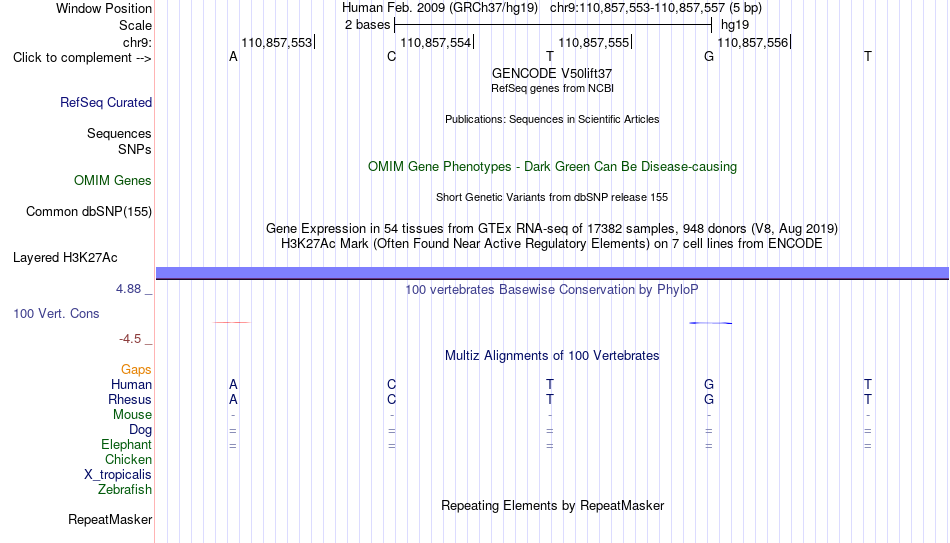Click position label 110,857,553
This screenshot has width=950, height=543.
pyautogui.click(x=277, y=42)
